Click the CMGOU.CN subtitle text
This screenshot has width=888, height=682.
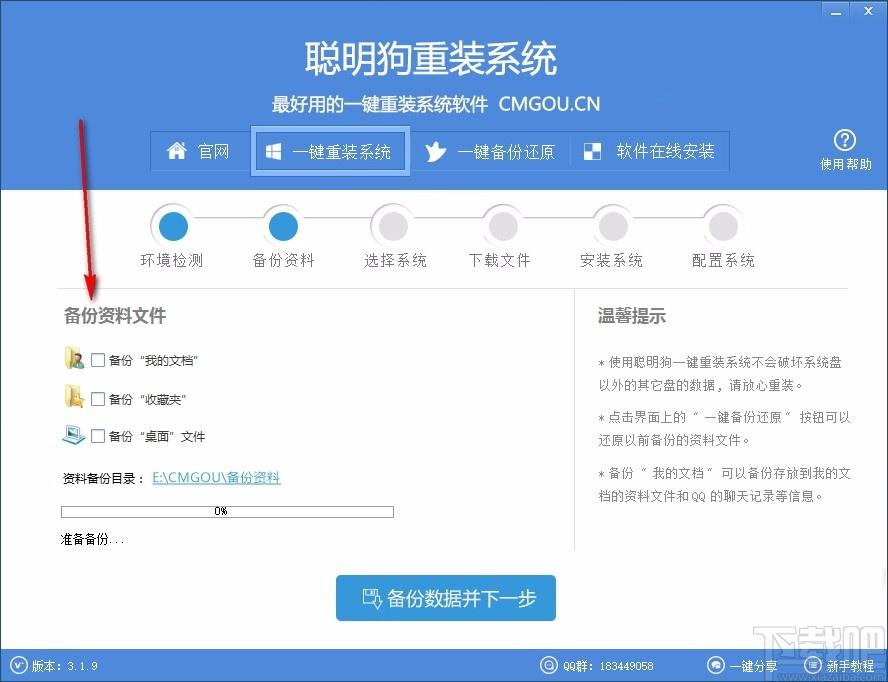pos(549,104)
